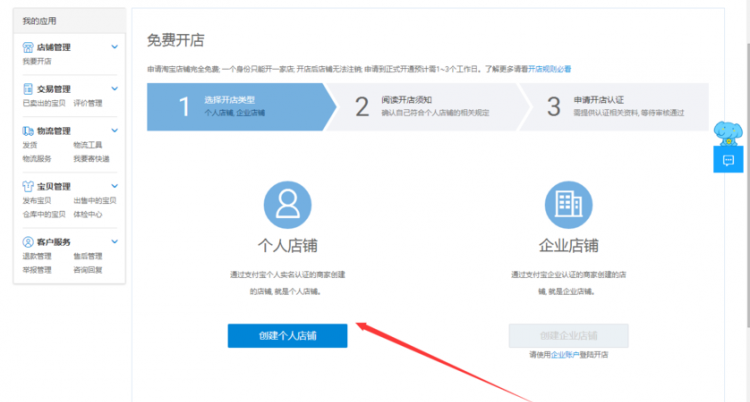The width and height of the screenshot is (750, 402).
Task: Click the 我的应用 panel header
Action: point(69,21)
